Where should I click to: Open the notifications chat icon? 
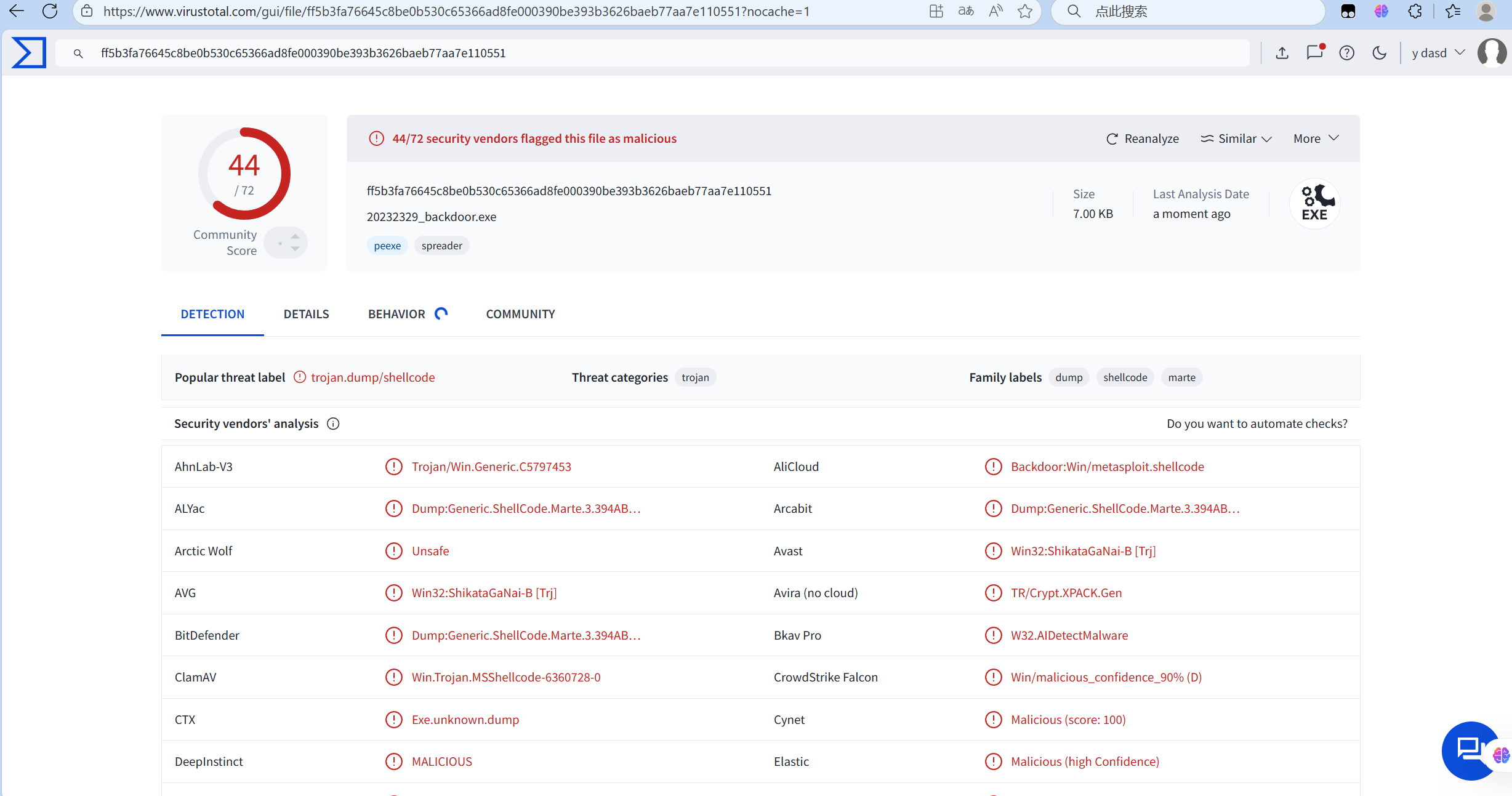pos(1314,53)
